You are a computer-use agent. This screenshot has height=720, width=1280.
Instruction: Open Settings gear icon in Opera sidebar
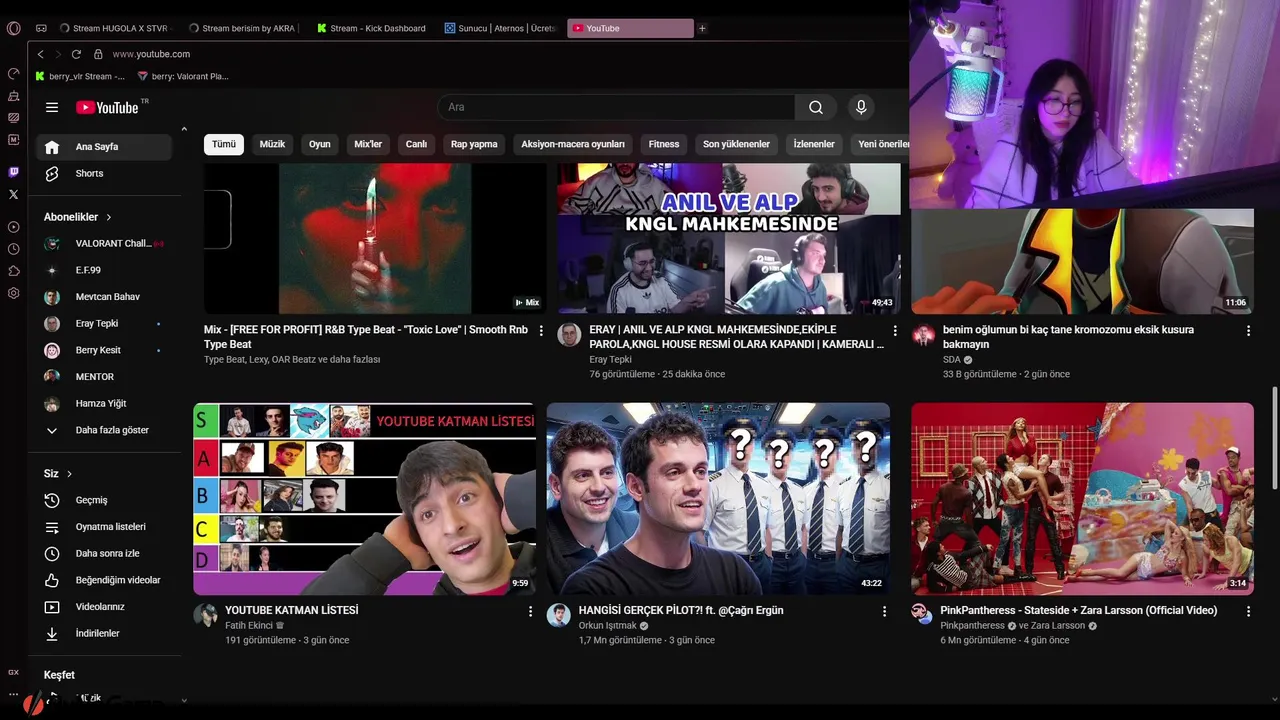(14, 293)
